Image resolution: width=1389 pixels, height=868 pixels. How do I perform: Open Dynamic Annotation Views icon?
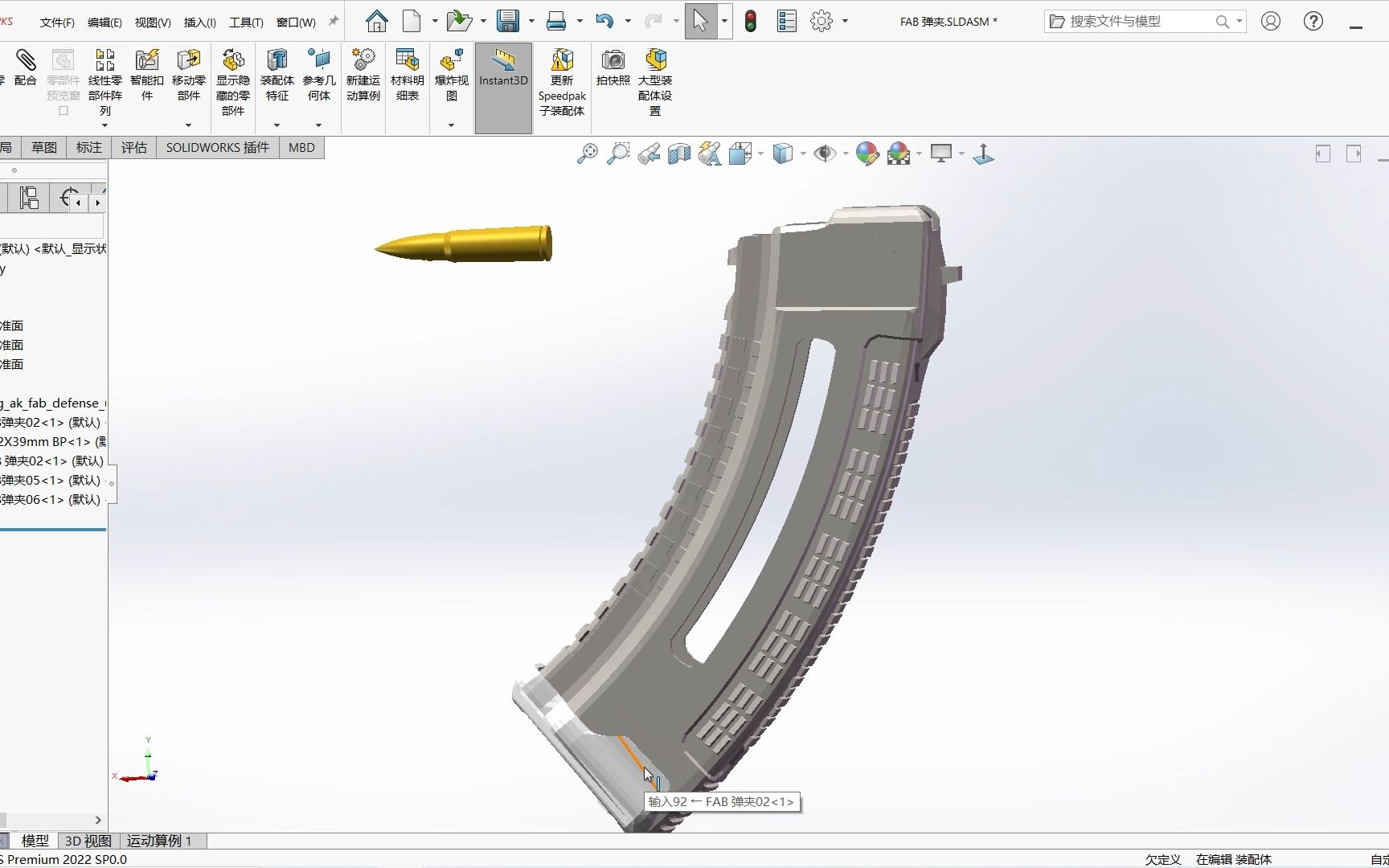[710, 154]
